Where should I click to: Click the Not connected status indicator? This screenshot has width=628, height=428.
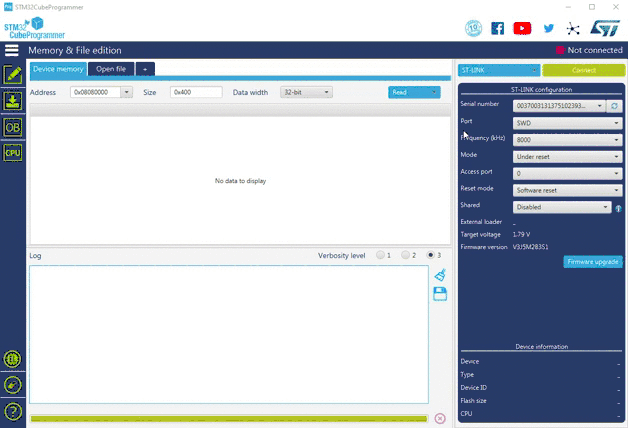coord(589,50)
